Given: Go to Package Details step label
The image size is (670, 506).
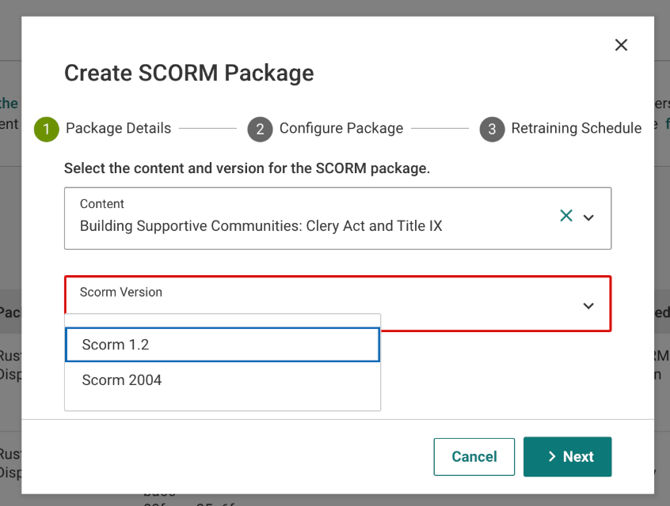Looking at the screenshot, I should tap(118, 128).
